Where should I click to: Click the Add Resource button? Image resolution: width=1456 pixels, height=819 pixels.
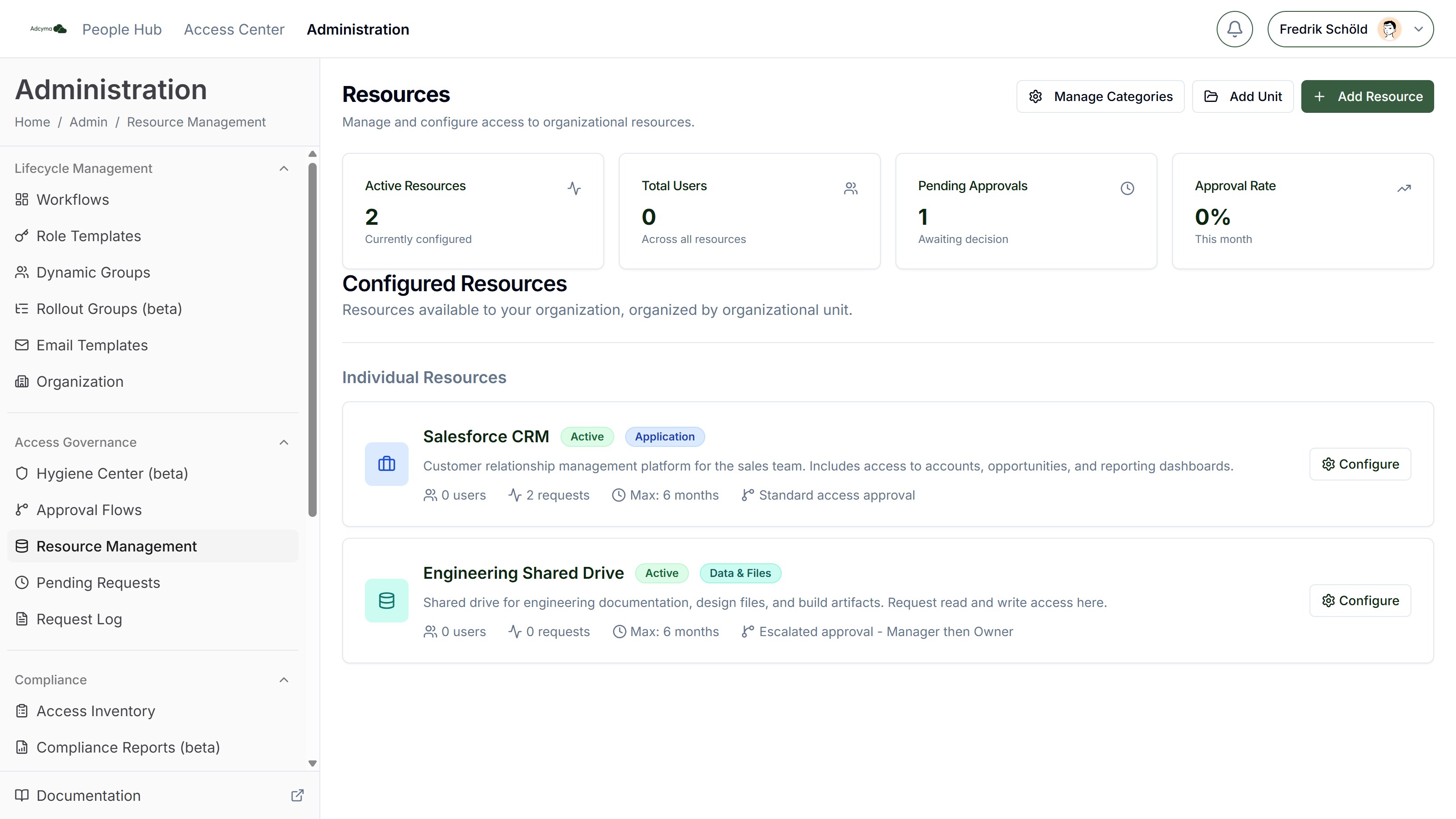(x=1367, y=96)
